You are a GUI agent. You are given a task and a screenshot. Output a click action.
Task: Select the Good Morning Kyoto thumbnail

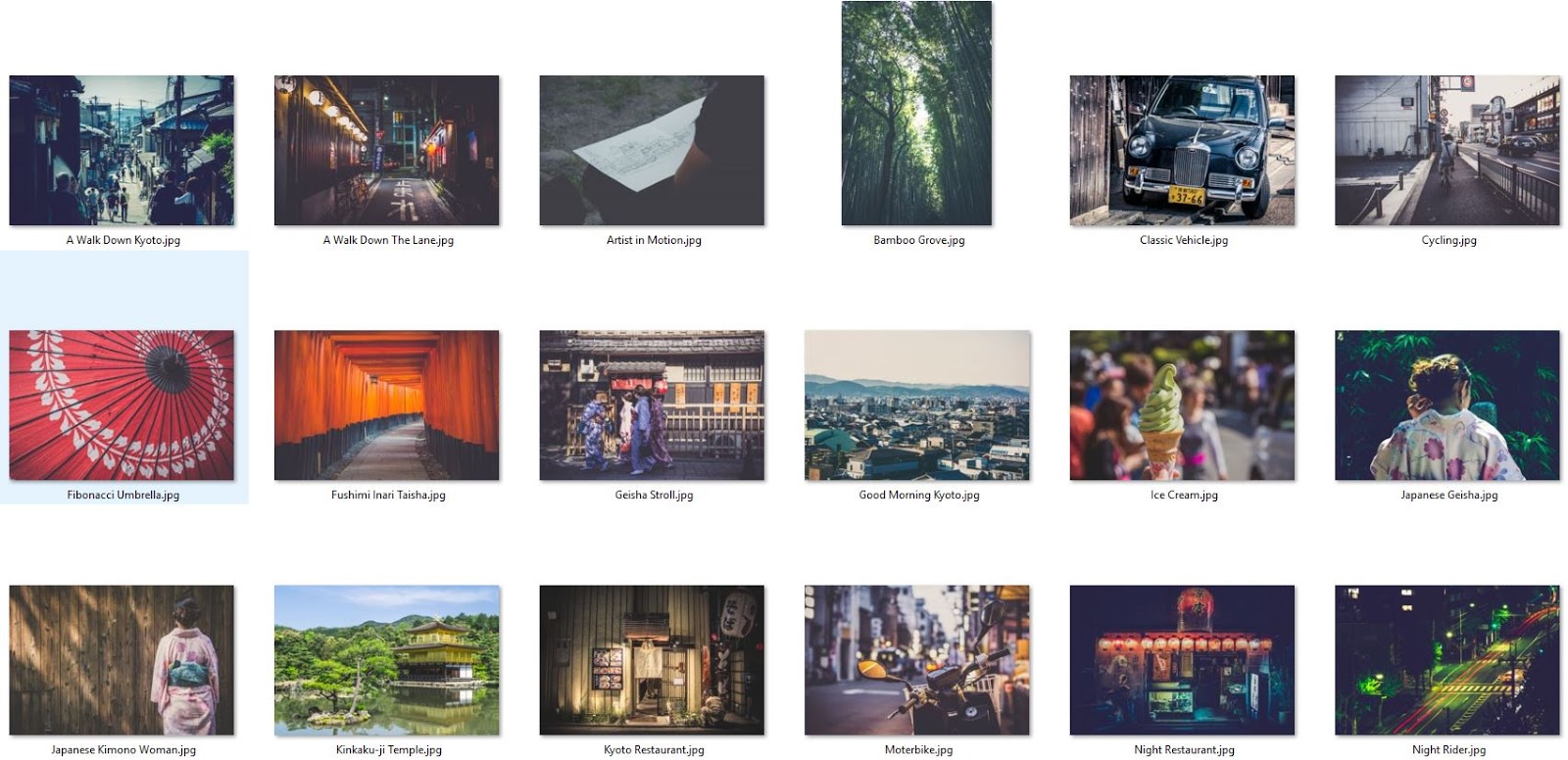coord(917,405)
